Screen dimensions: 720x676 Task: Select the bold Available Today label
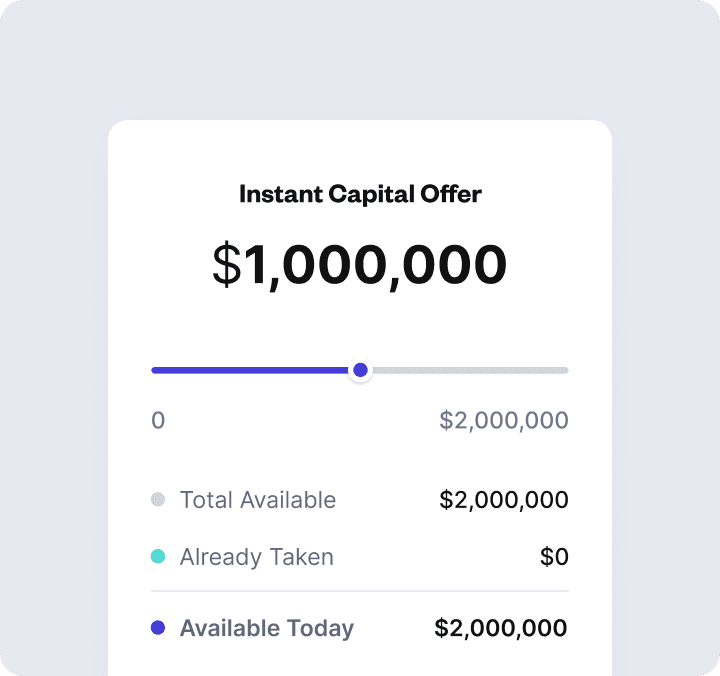coord(267,629)
